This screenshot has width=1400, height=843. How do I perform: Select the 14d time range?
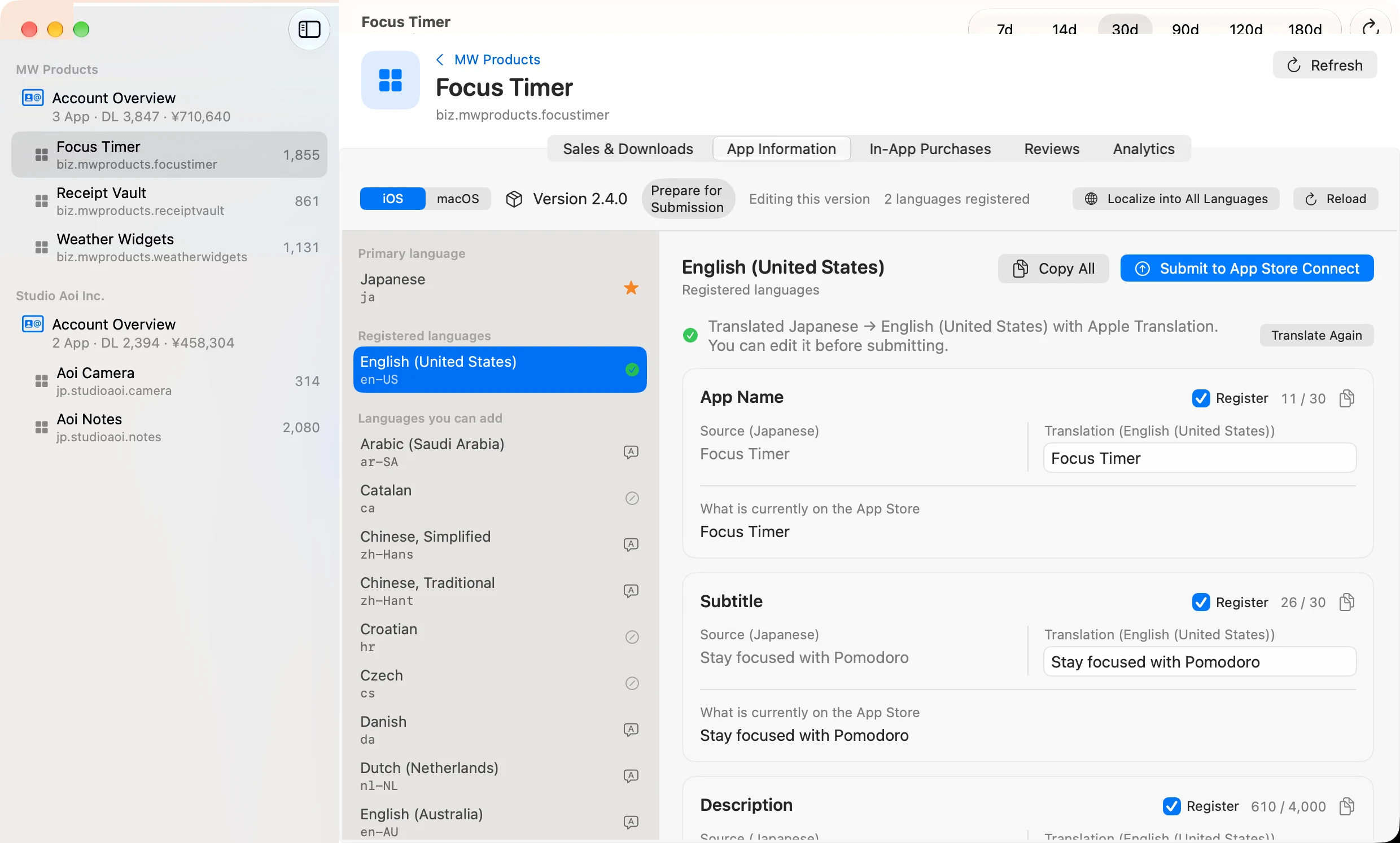click(1064, 28)
